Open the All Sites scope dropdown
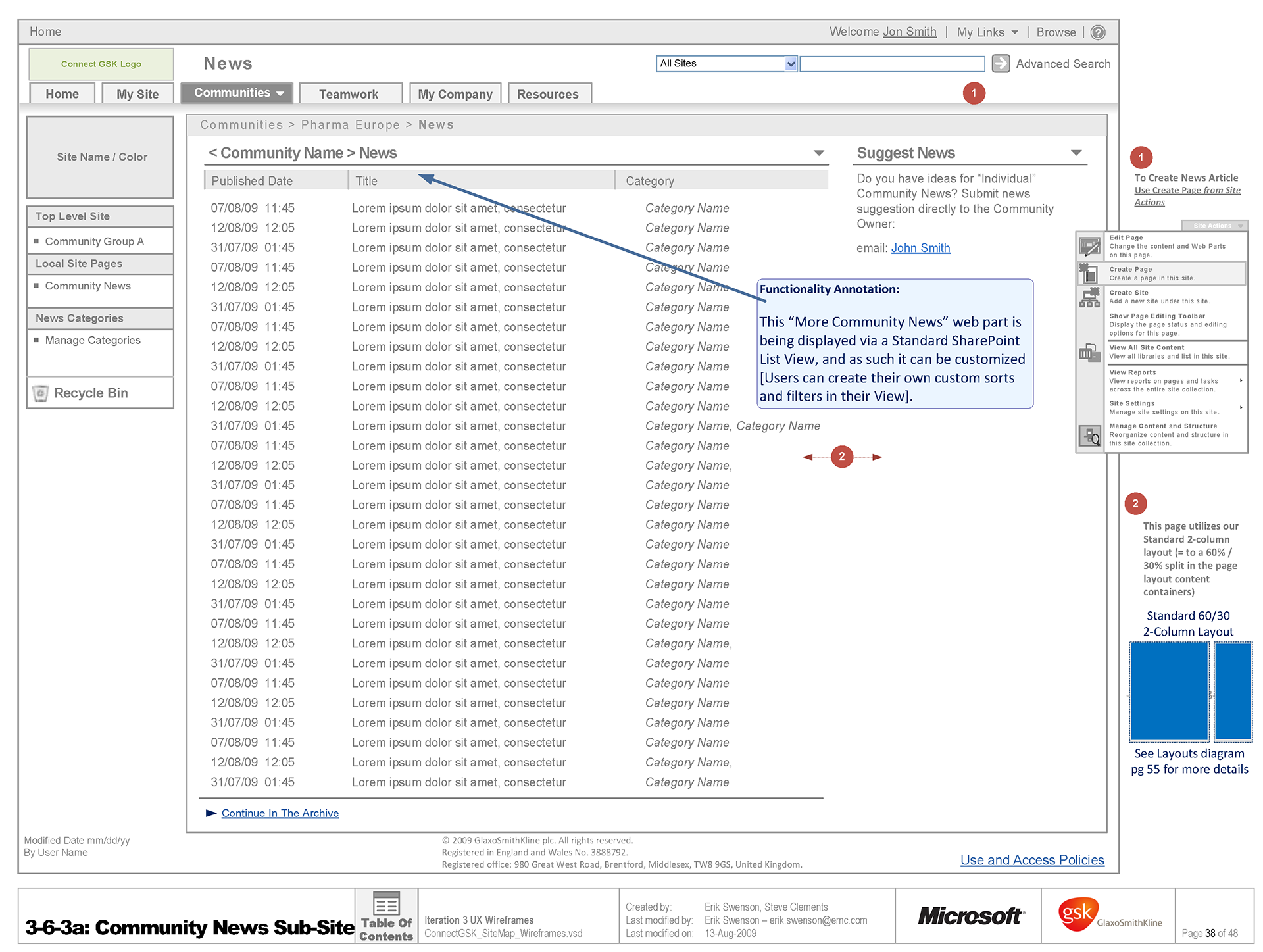Viewport: 1263px width, 952px height. [791, 64]
